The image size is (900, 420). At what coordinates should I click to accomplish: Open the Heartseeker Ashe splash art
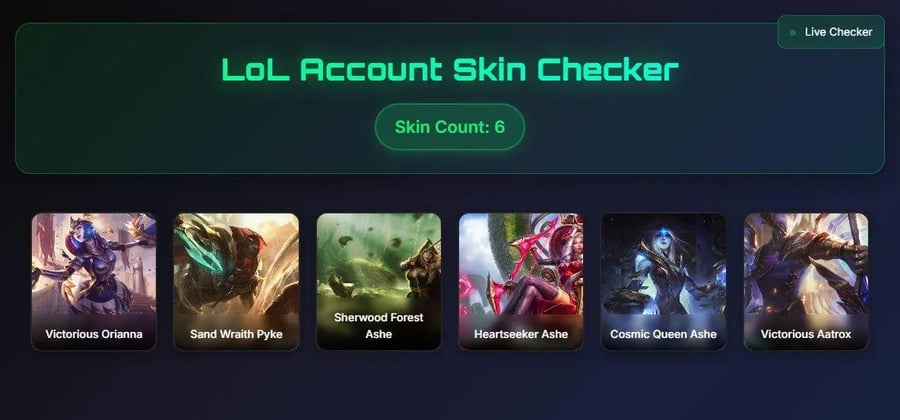521,264
